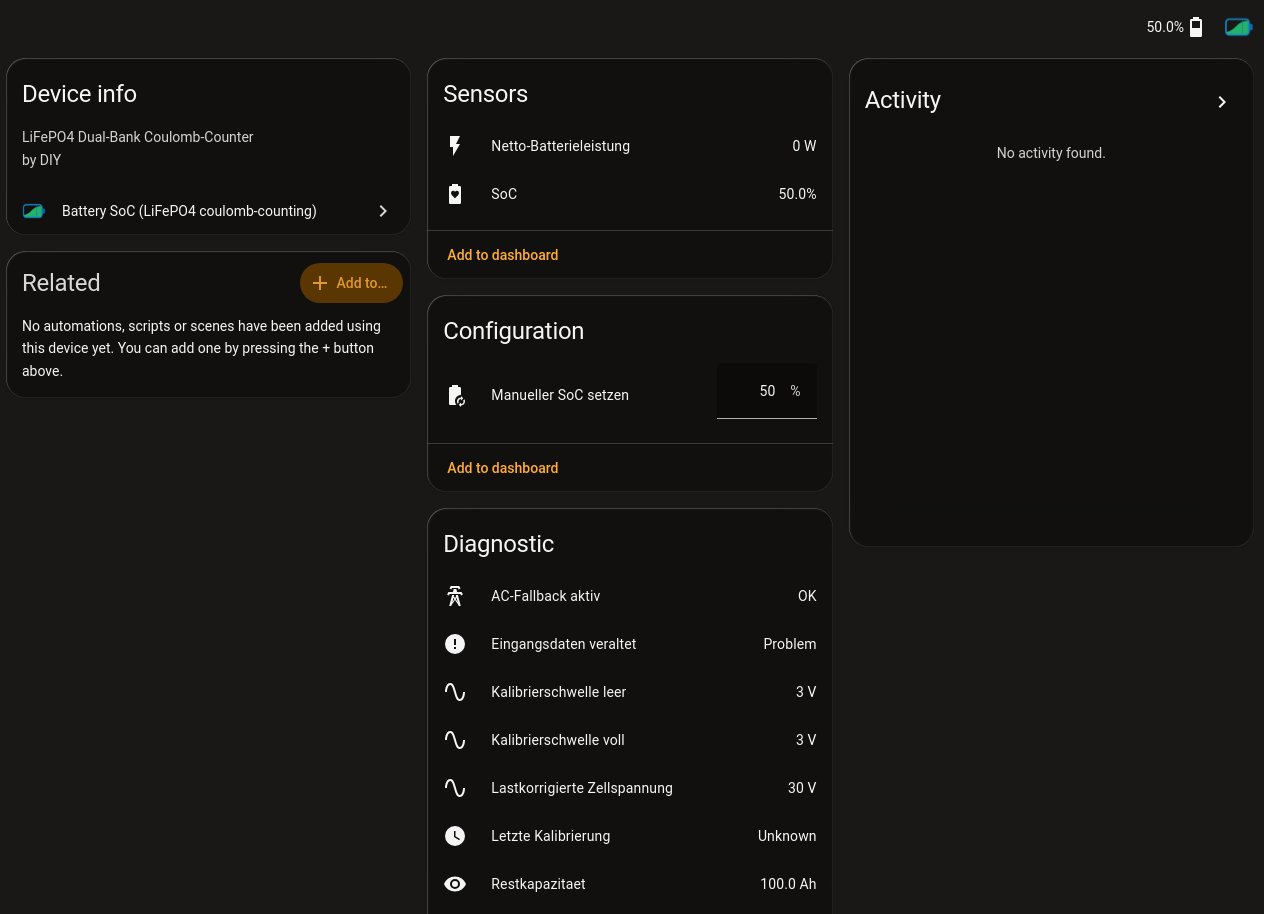Viewport: 1264px width, 914px height.
Task: Open the Eingangsdaten veraltet diagnostic row
Action: pos(630,644)
